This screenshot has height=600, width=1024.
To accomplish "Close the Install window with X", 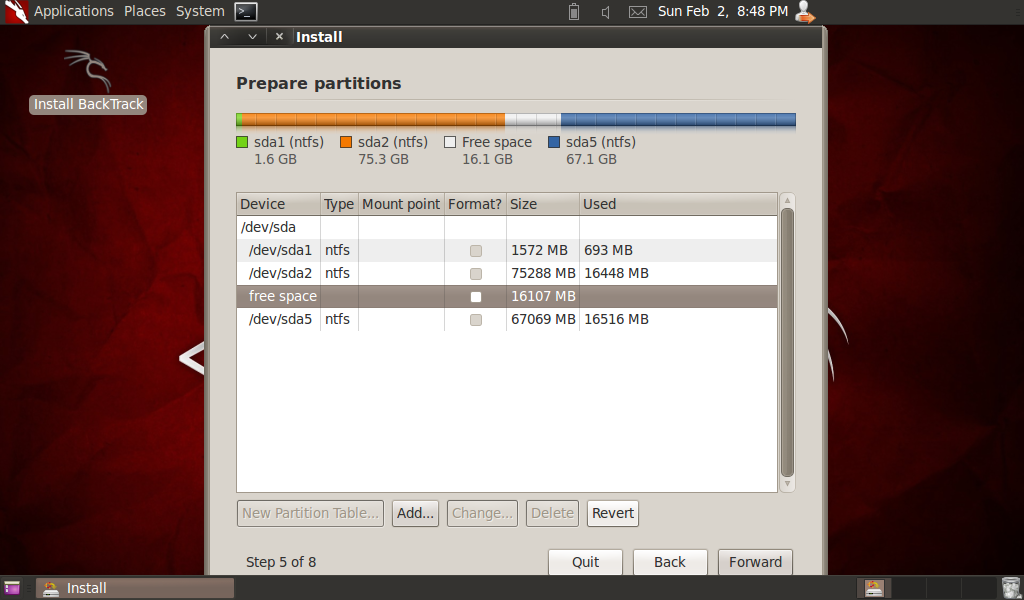I will click(279, 37).
